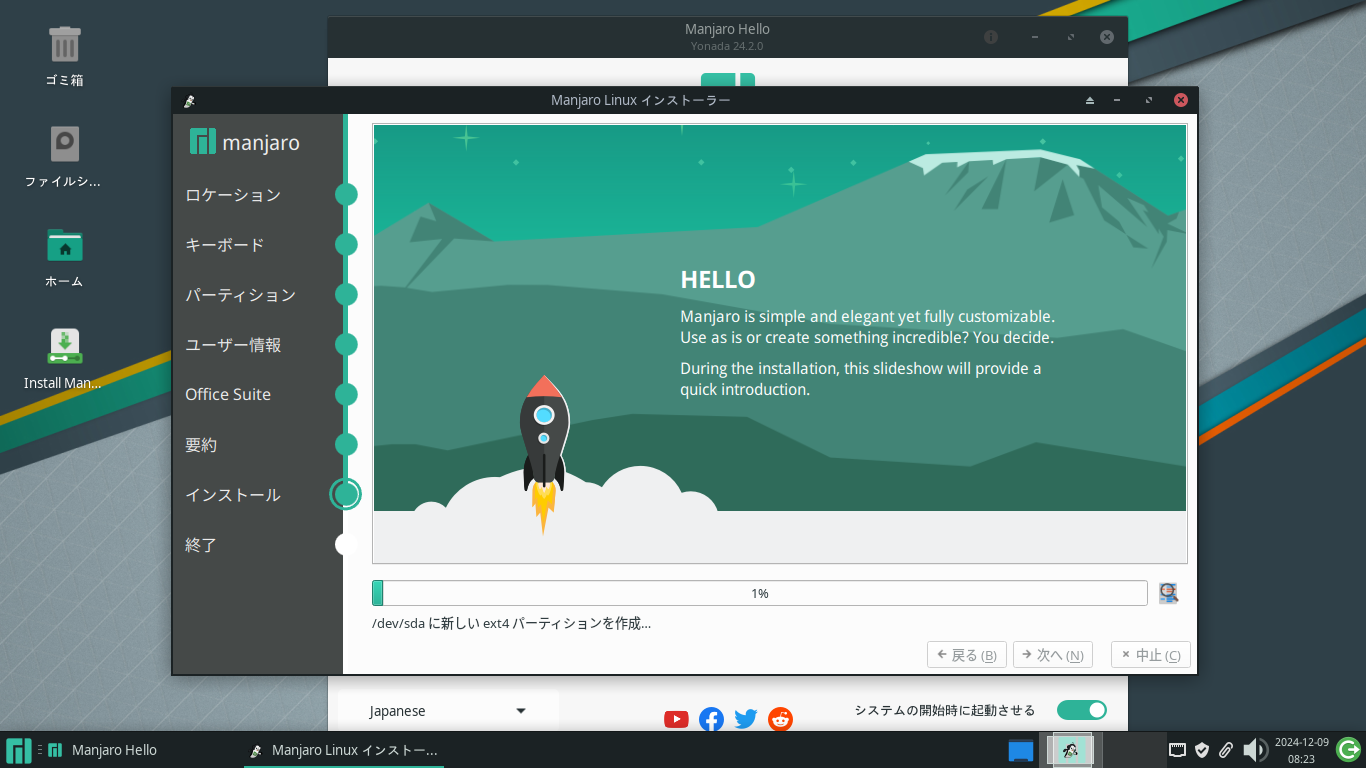Minimize the Manjaro Linux インストーラー window
The image size is (1366, 768).
[x=1117, y=100]
